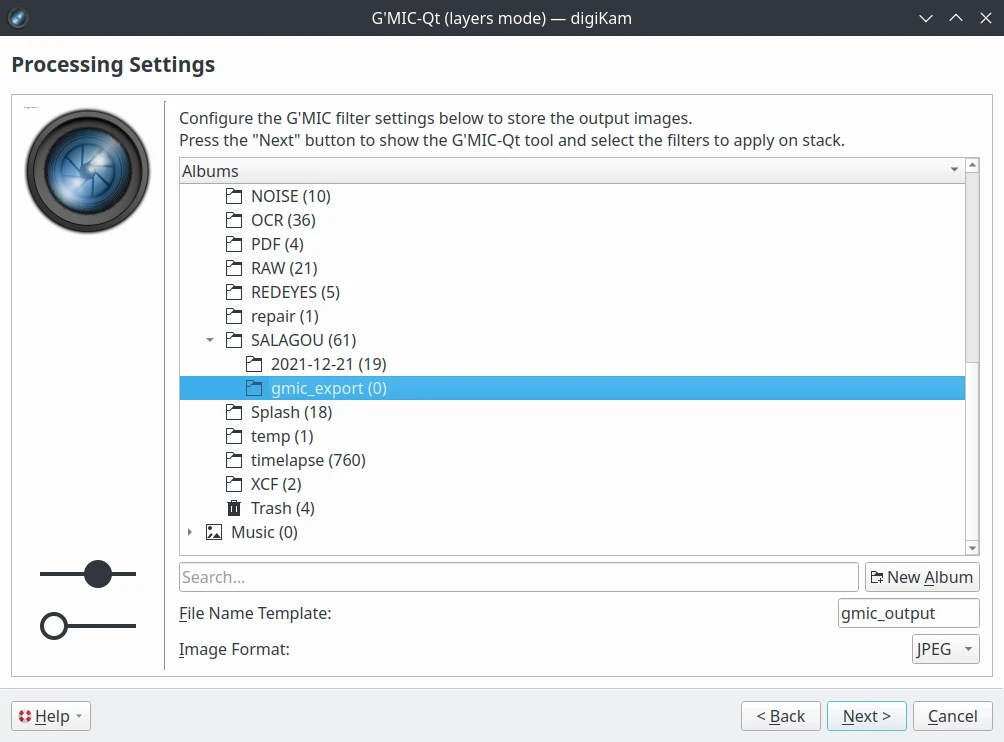
Task: Select the Splash album
Action: click(x=291, y=412)
